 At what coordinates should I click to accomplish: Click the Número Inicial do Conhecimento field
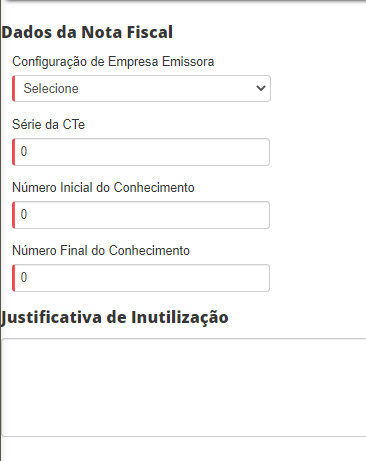[x=141, y=215]
